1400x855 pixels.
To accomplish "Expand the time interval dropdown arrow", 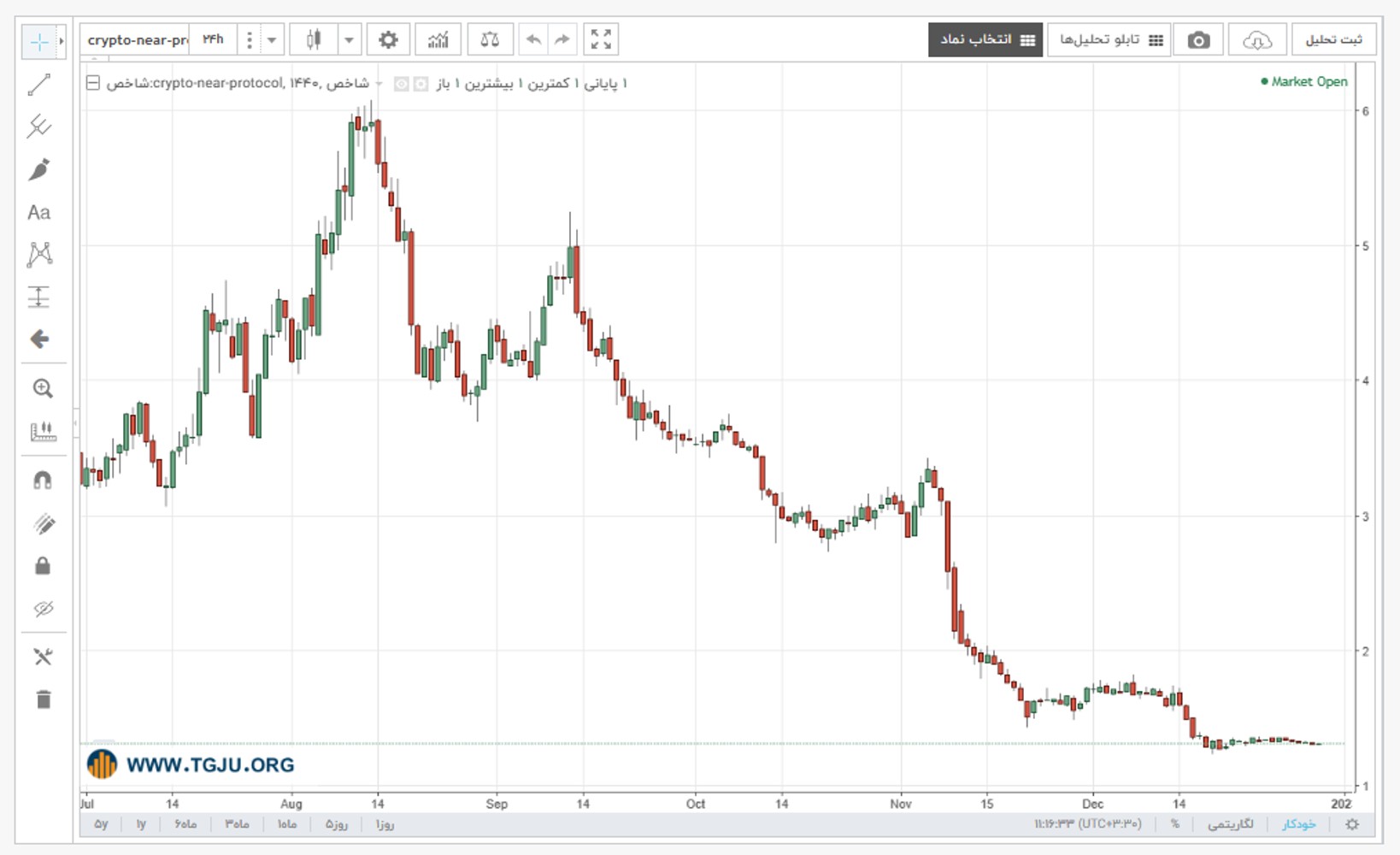I will click(x=272, y=39).
